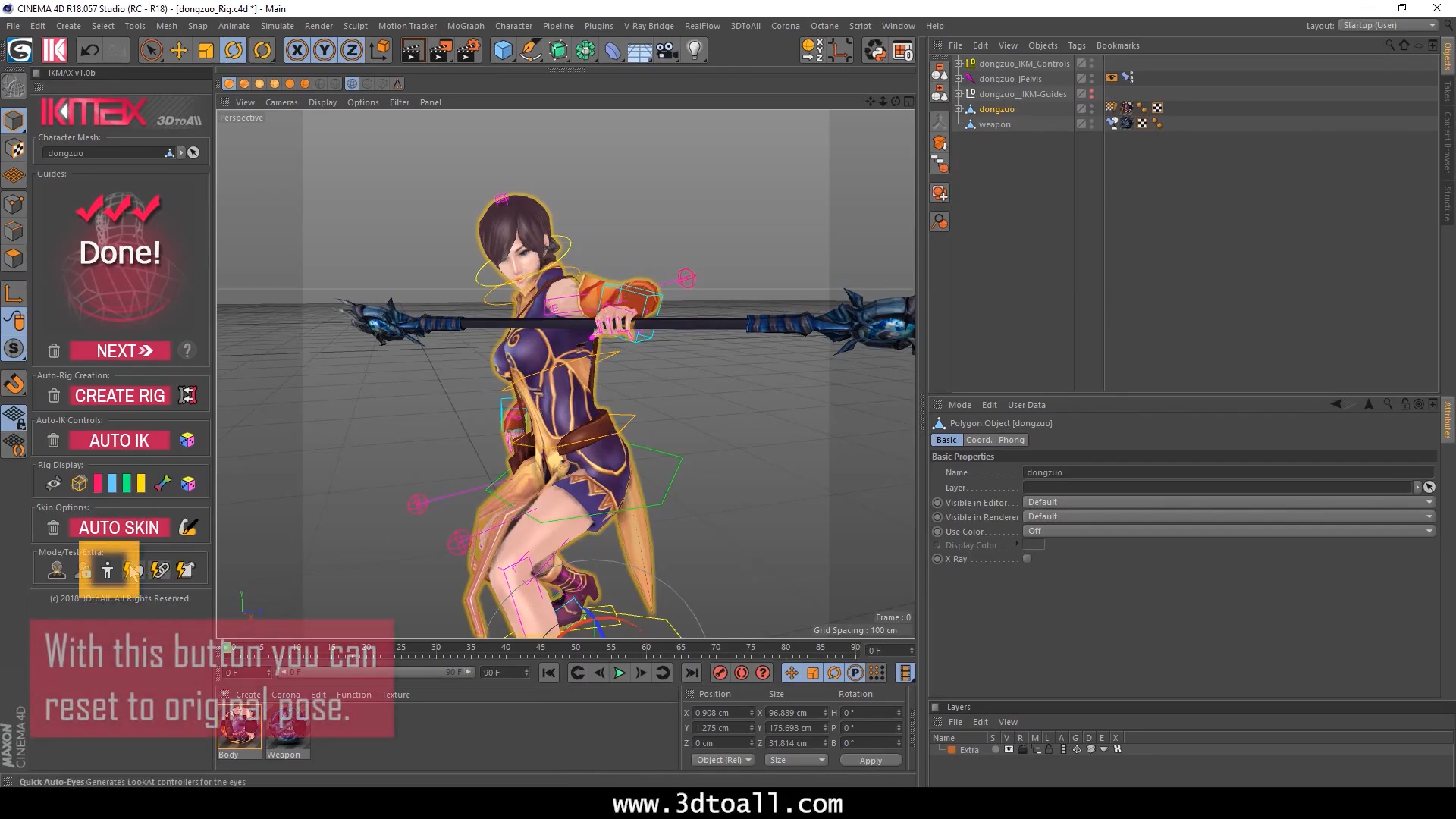Click the AUTO SKIN button
Screen dimensions: 1456x819
[x=120, y=528]
